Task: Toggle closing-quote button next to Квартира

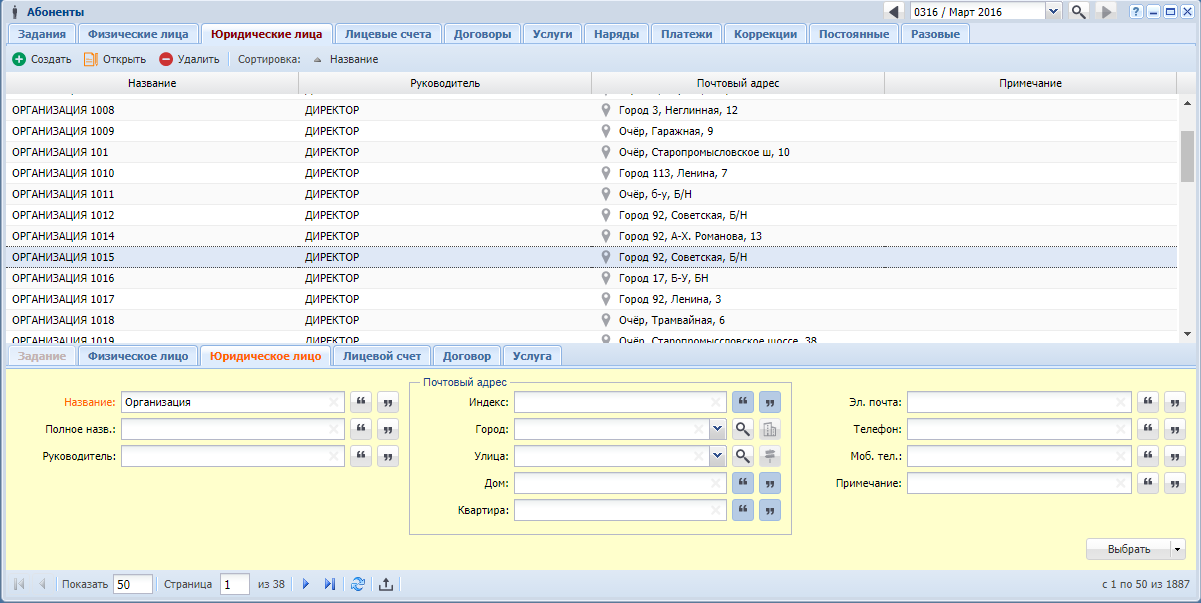Action: click(769, 510)
